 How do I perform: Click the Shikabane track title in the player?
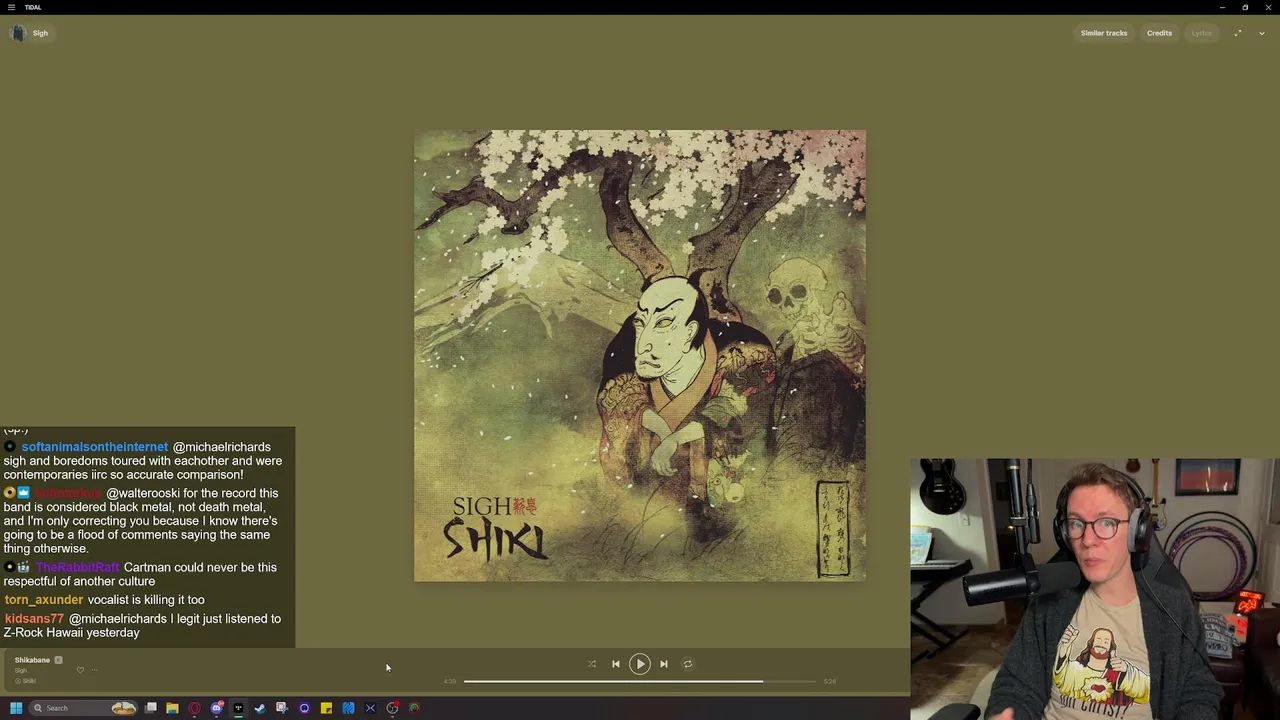pyautogui.click(x=32, y=660)
